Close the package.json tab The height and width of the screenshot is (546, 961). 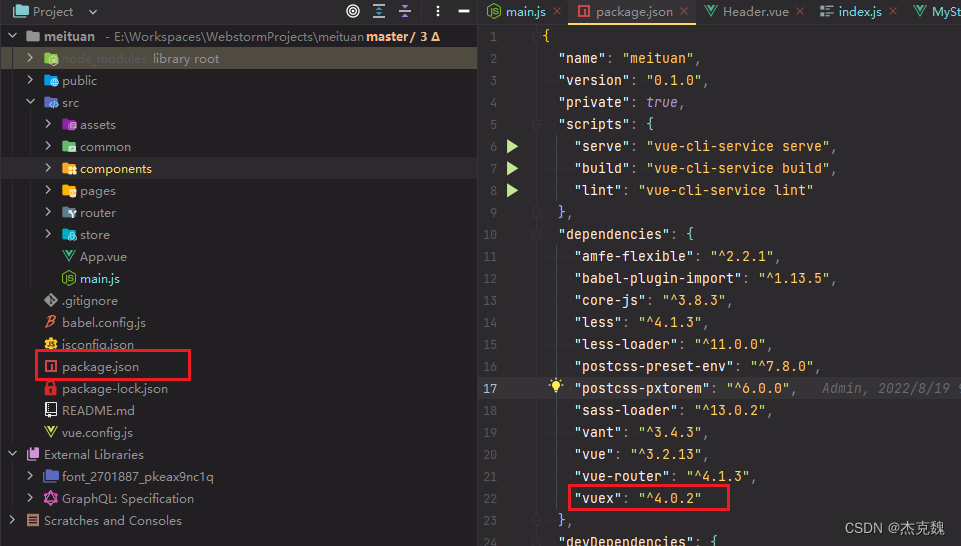tap(684, 12)
